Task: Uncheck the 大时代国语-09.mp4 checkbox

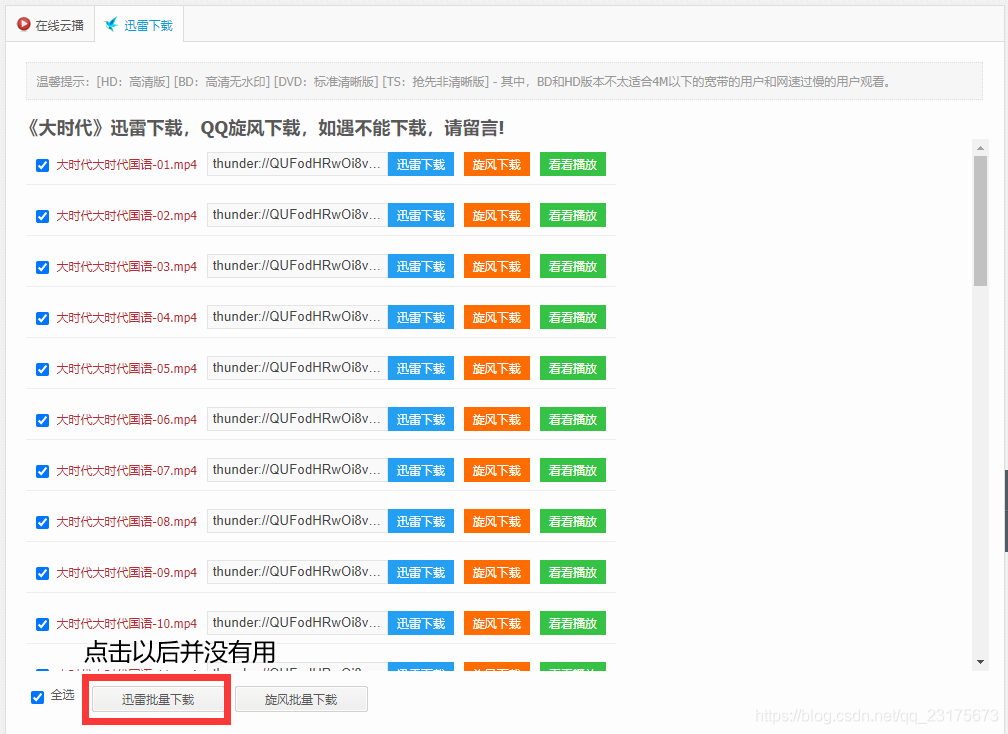Action: coord(42,573)
